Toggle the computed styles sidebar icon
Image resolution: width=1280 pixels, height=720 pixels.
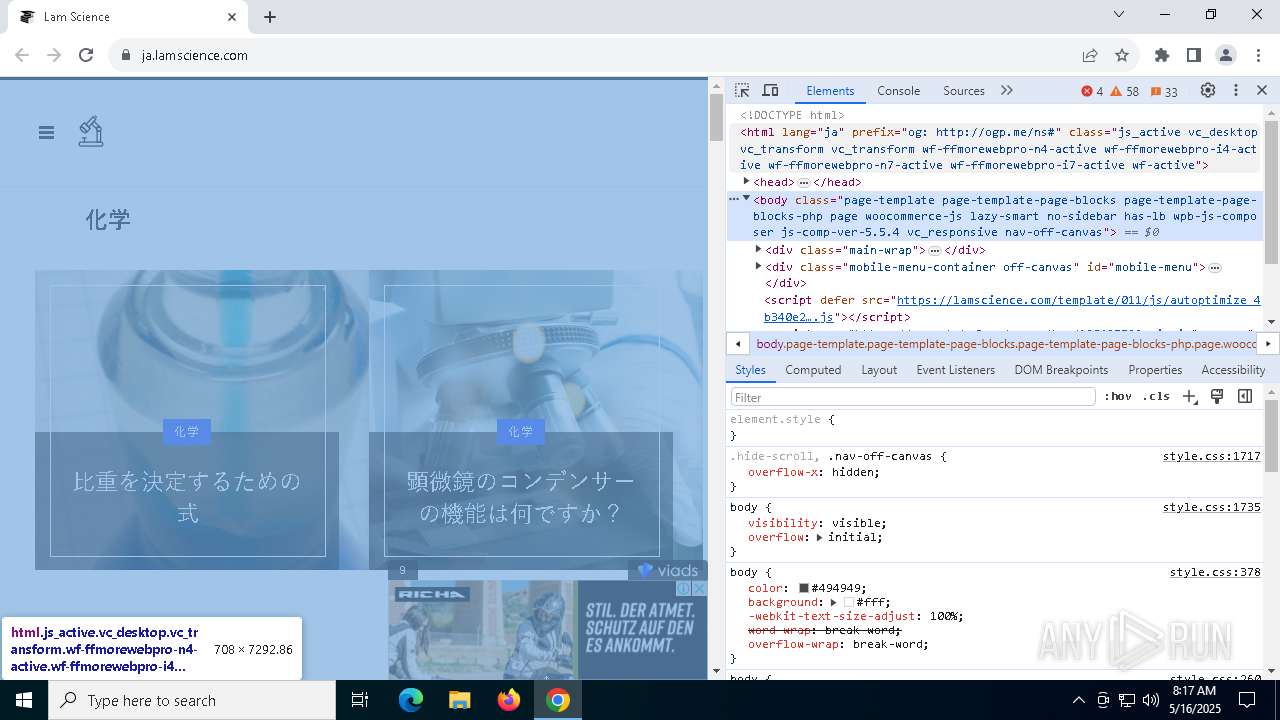pyautogui.click(x=1245, y=397)
